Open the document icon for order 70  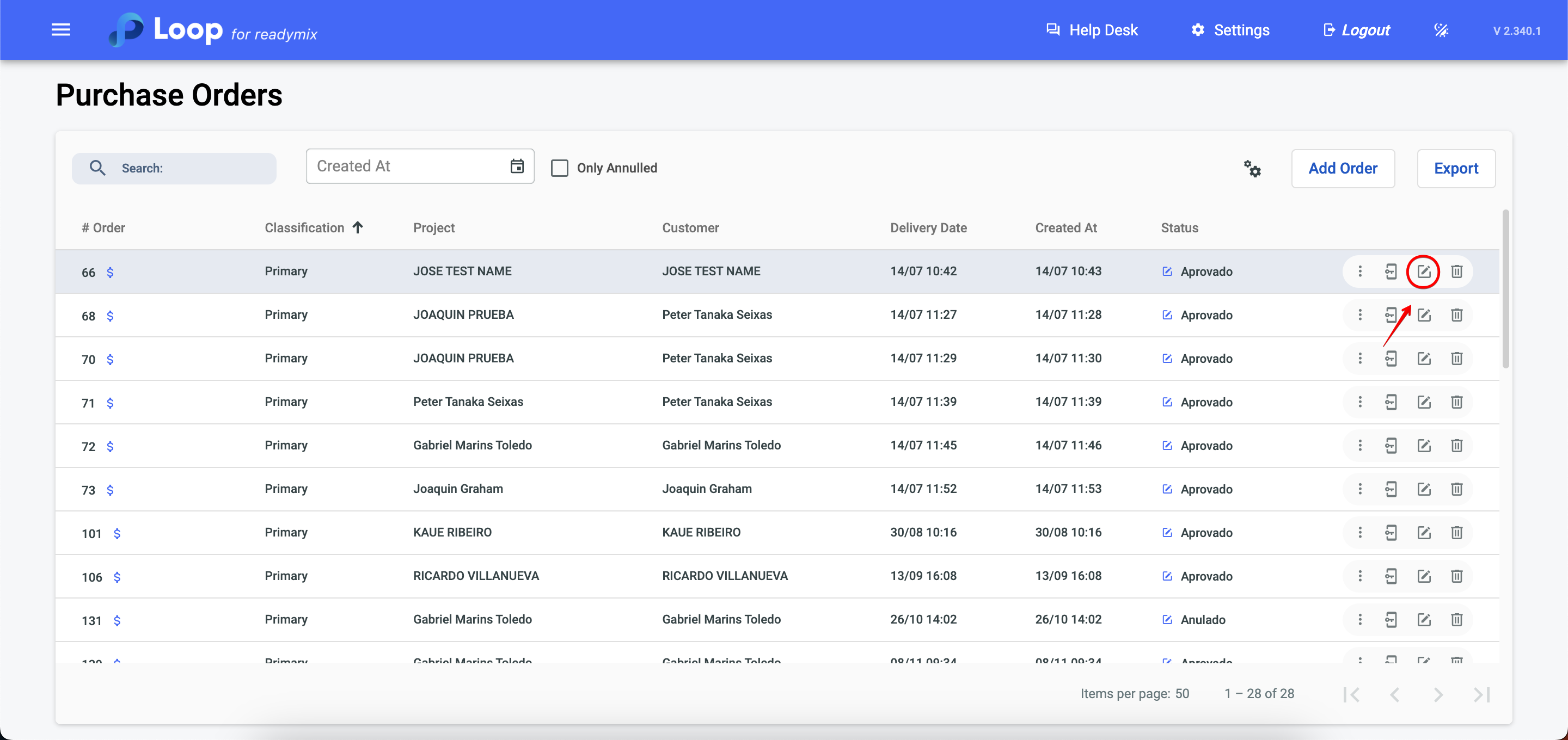coord(1391,359)
